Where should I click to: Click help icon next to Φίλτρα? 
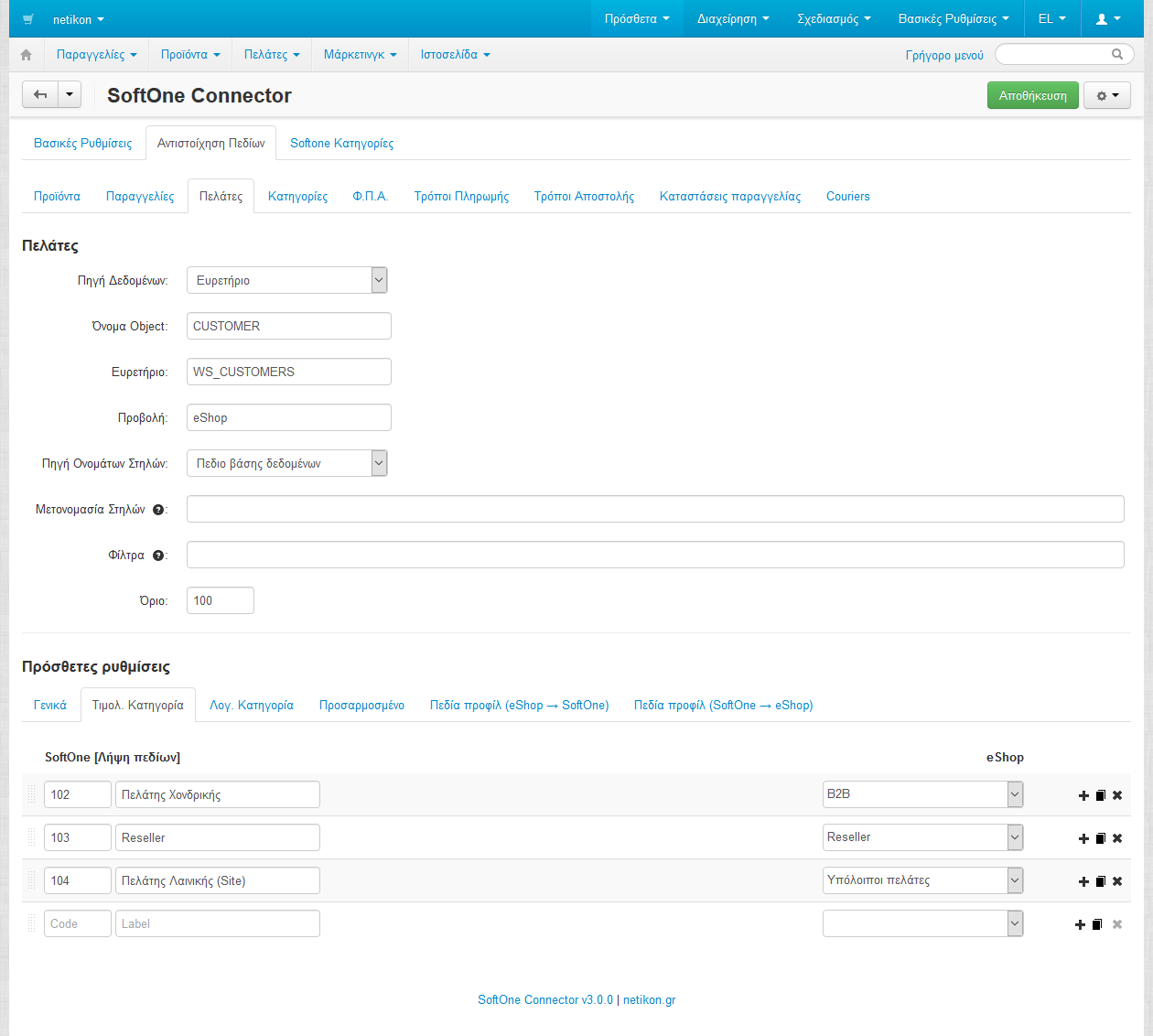tap(158, 556)
